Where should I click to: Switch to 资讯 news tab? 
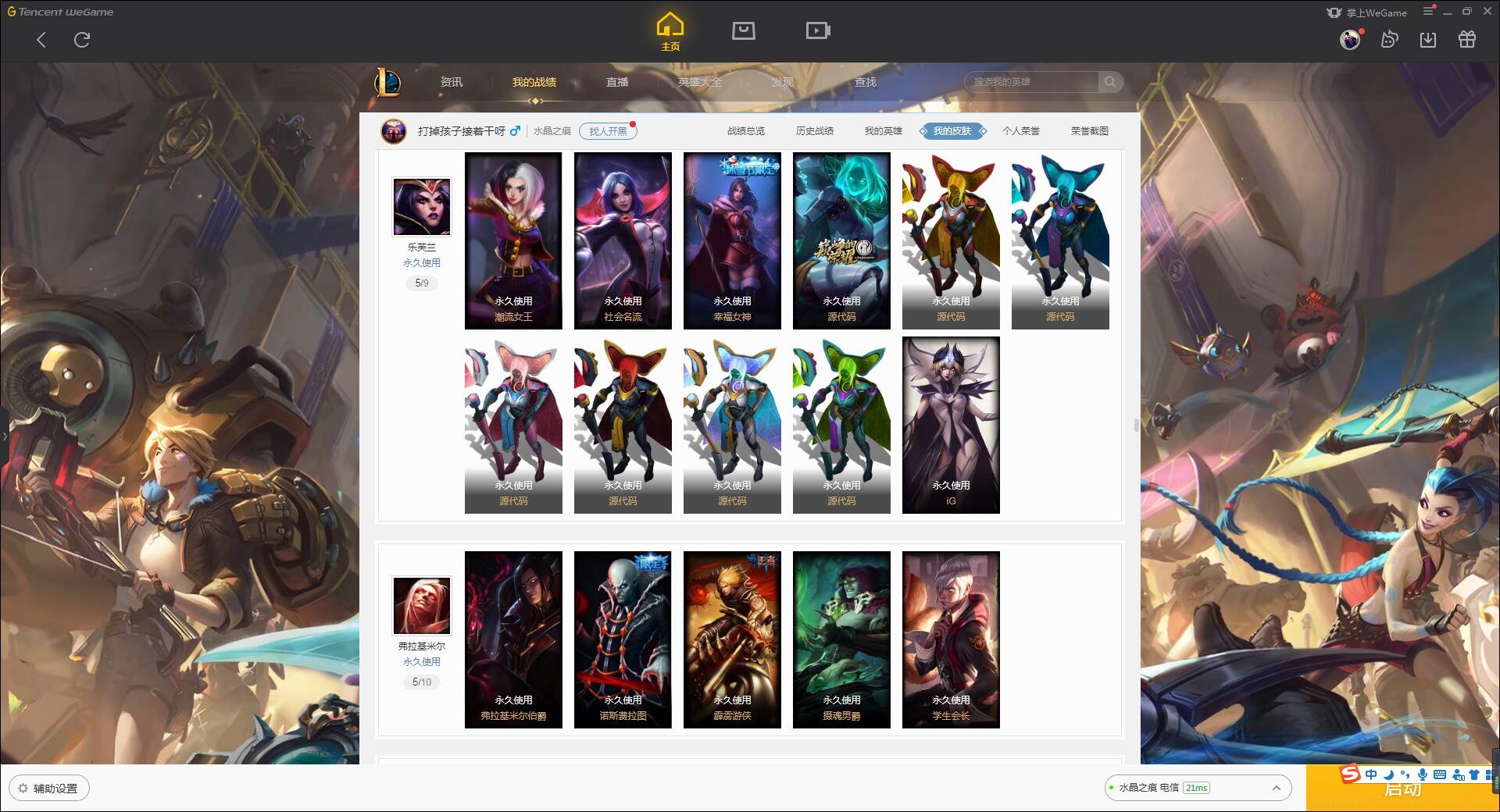[x=452, y=82]
